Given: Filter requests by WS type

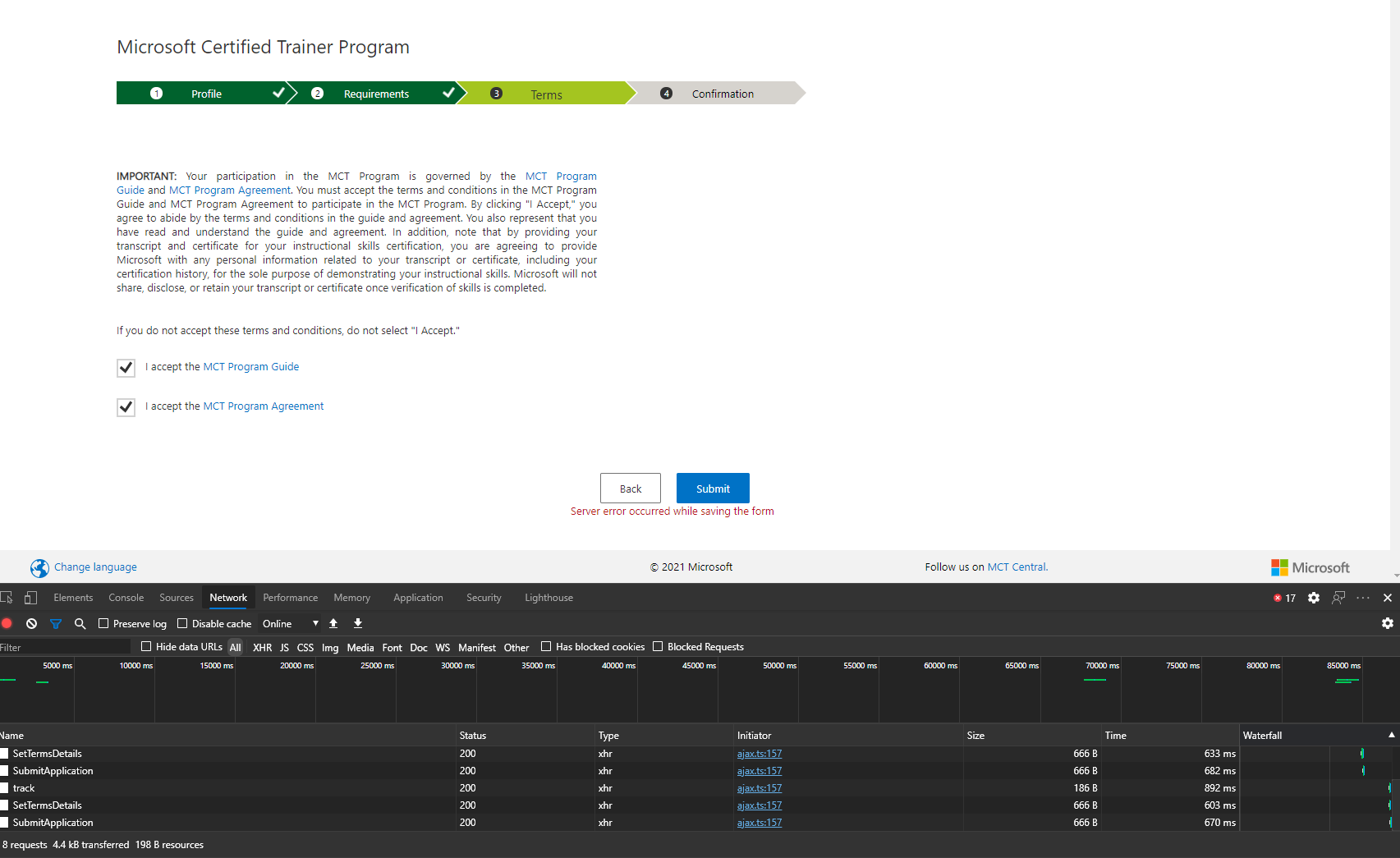Looking at the screenshot, I should [443, 647].
